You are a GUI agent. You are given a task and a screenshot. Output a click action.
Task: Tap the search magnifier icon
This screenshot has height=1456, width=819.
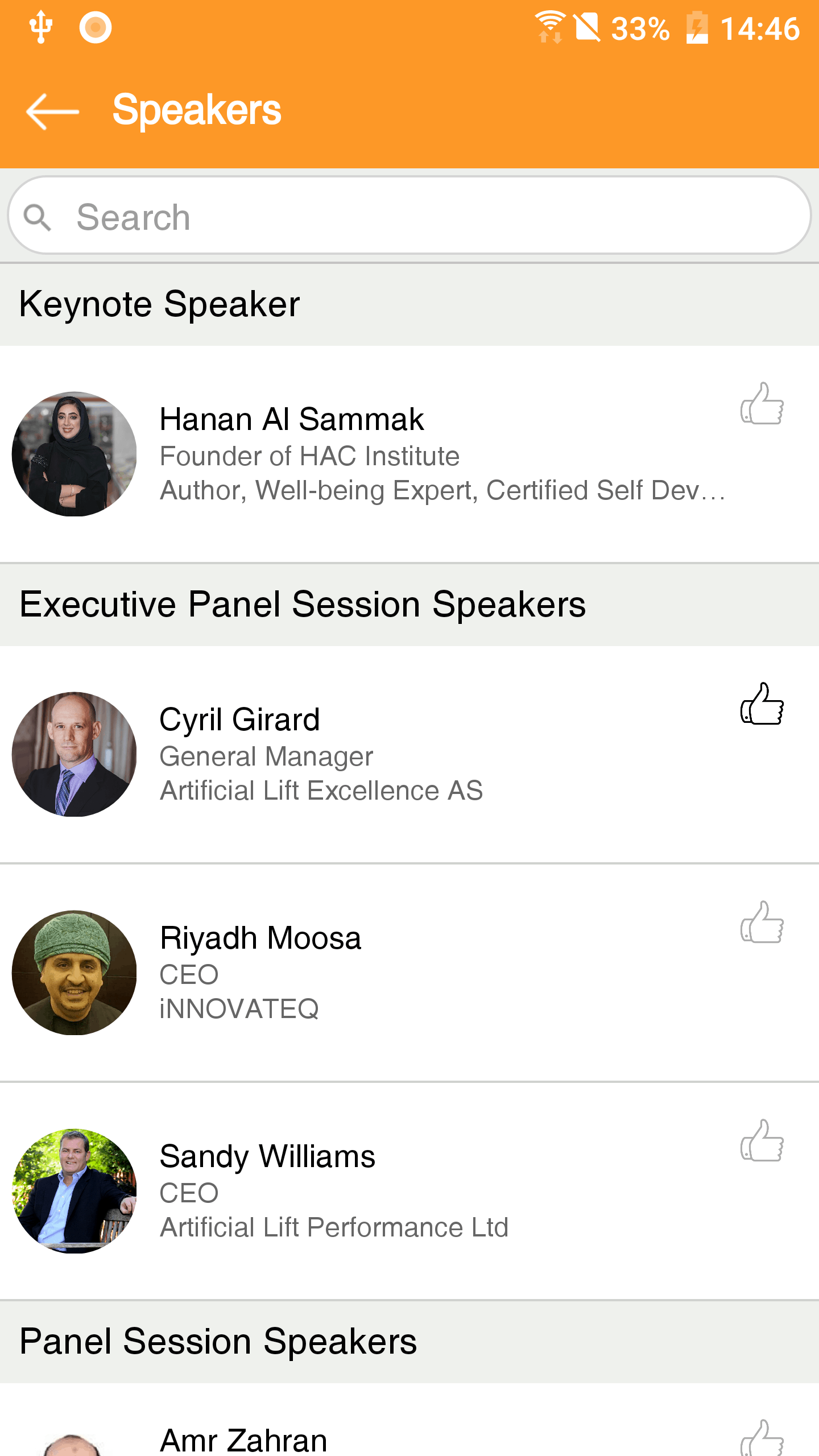pyautogui.click(x=38, y=218)
